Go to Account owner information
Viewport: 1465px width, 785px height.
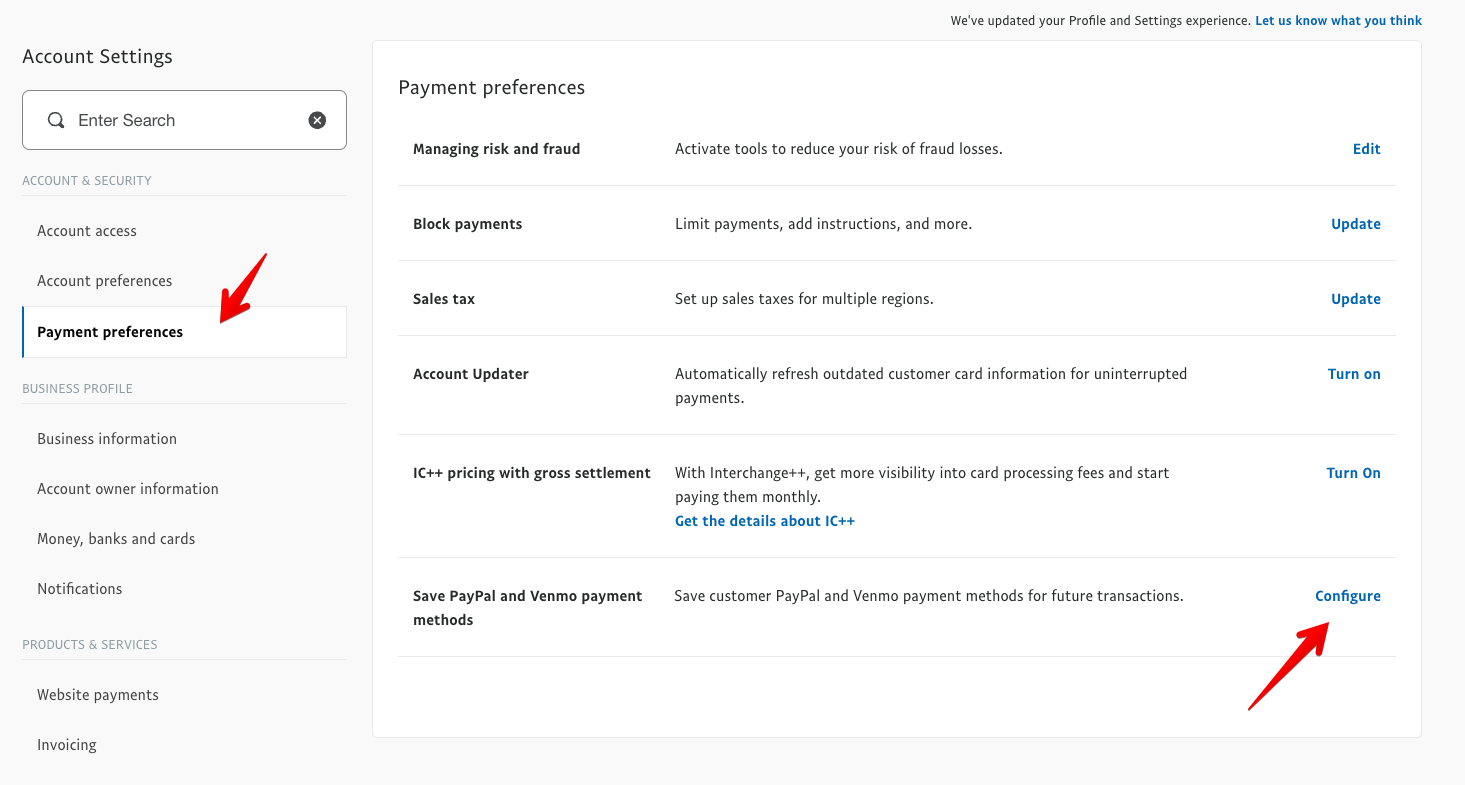tap(128, 489)
